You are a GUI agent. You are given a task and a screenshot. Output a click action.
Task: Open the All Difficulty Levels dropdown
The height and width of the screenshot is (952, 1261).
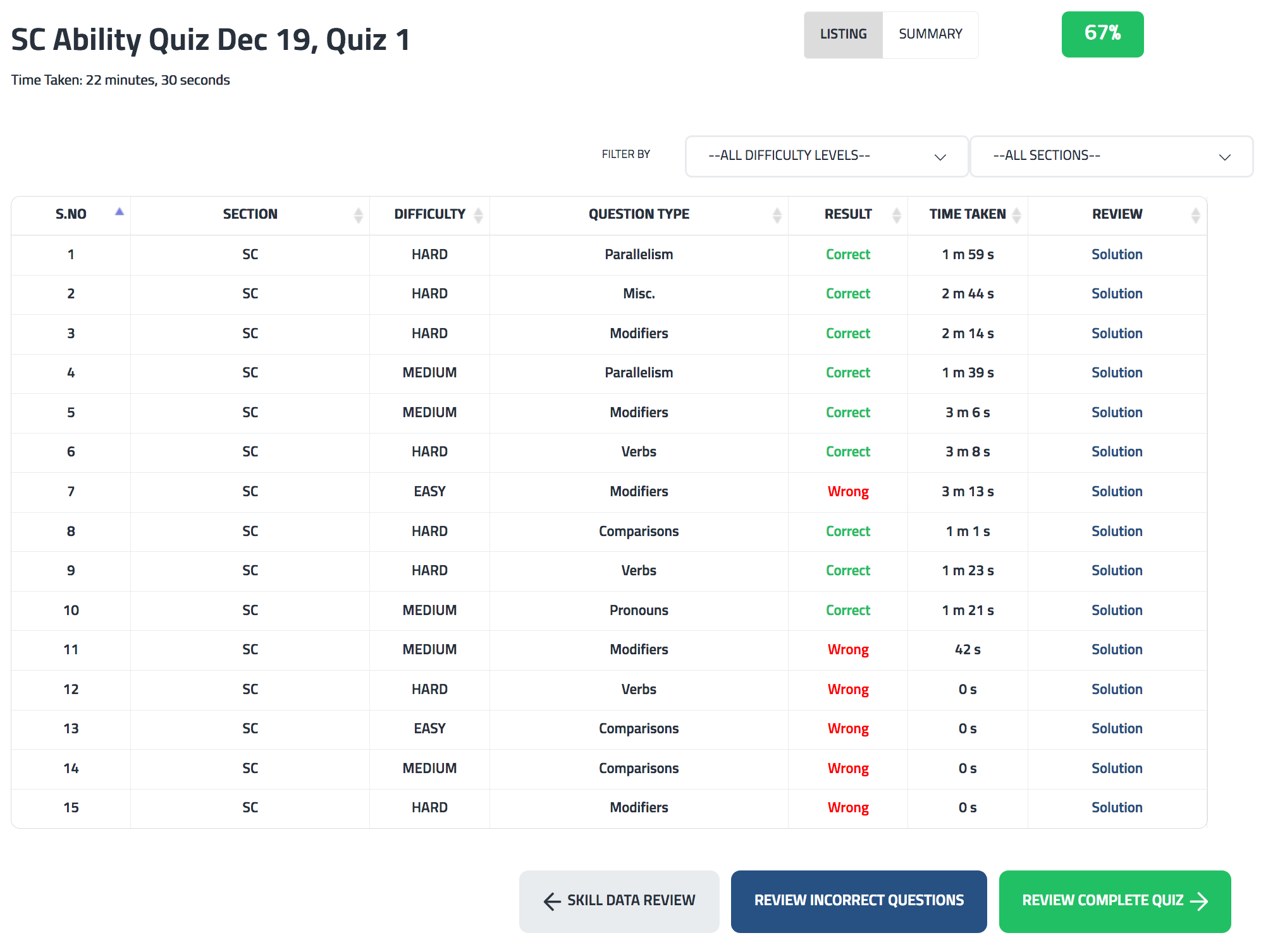pos(826,156)
